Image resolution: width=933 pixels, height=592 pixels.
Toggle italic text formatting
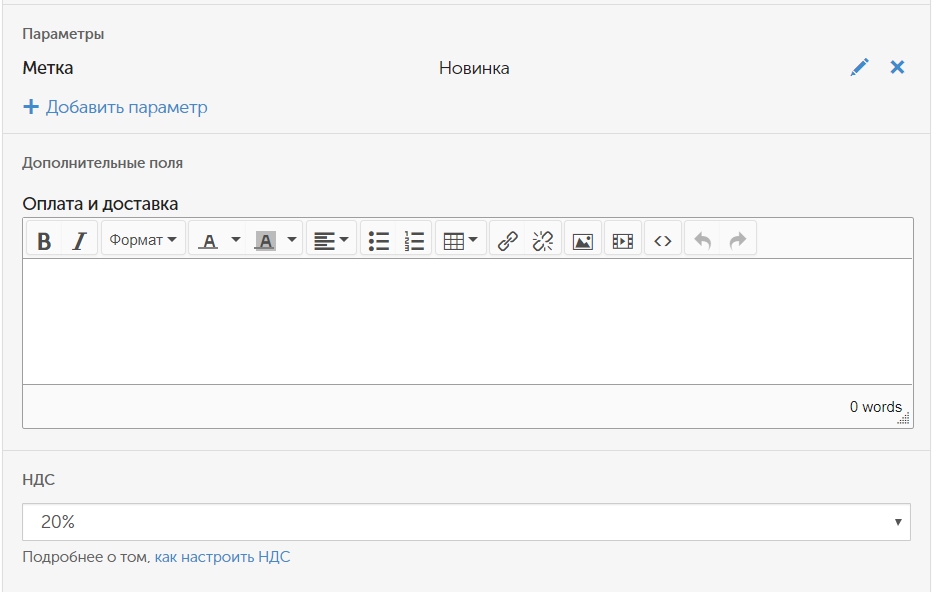pos(79,241)
